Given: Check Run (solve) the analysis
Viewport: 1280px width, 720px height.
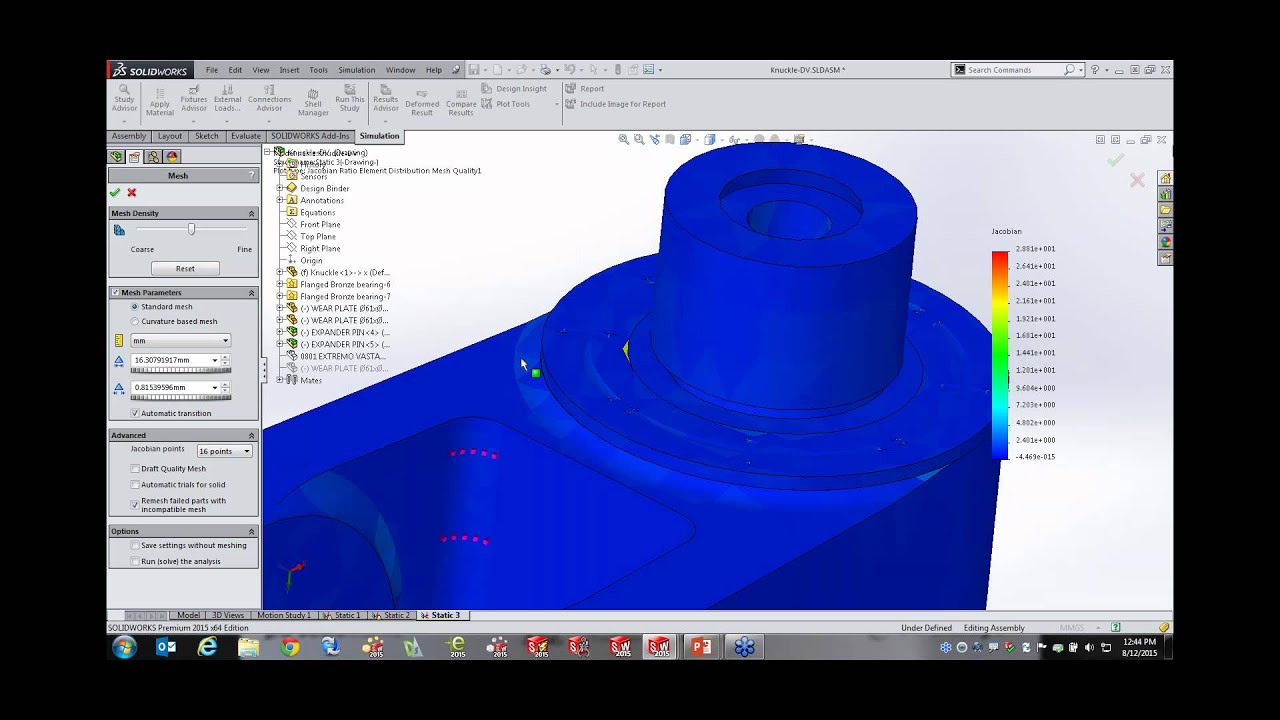Looking at the screenshot, I should point(135,561).
